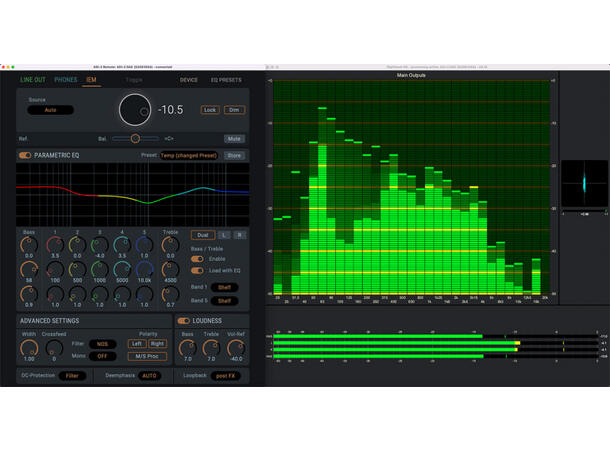Select the R channel EQ button
Image resolution: width=610 pixels, height=450 pixels.
tap(240, 235)
